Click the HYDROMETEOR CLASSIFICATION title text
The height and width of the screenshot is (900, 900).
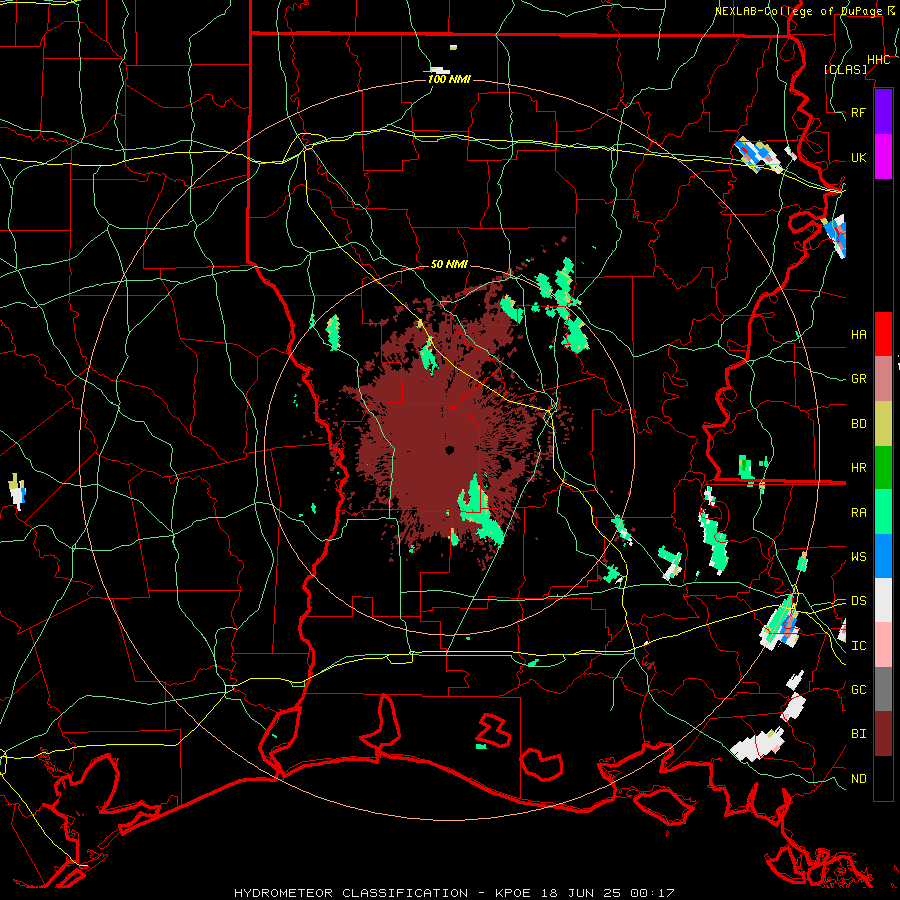[351, 893]
